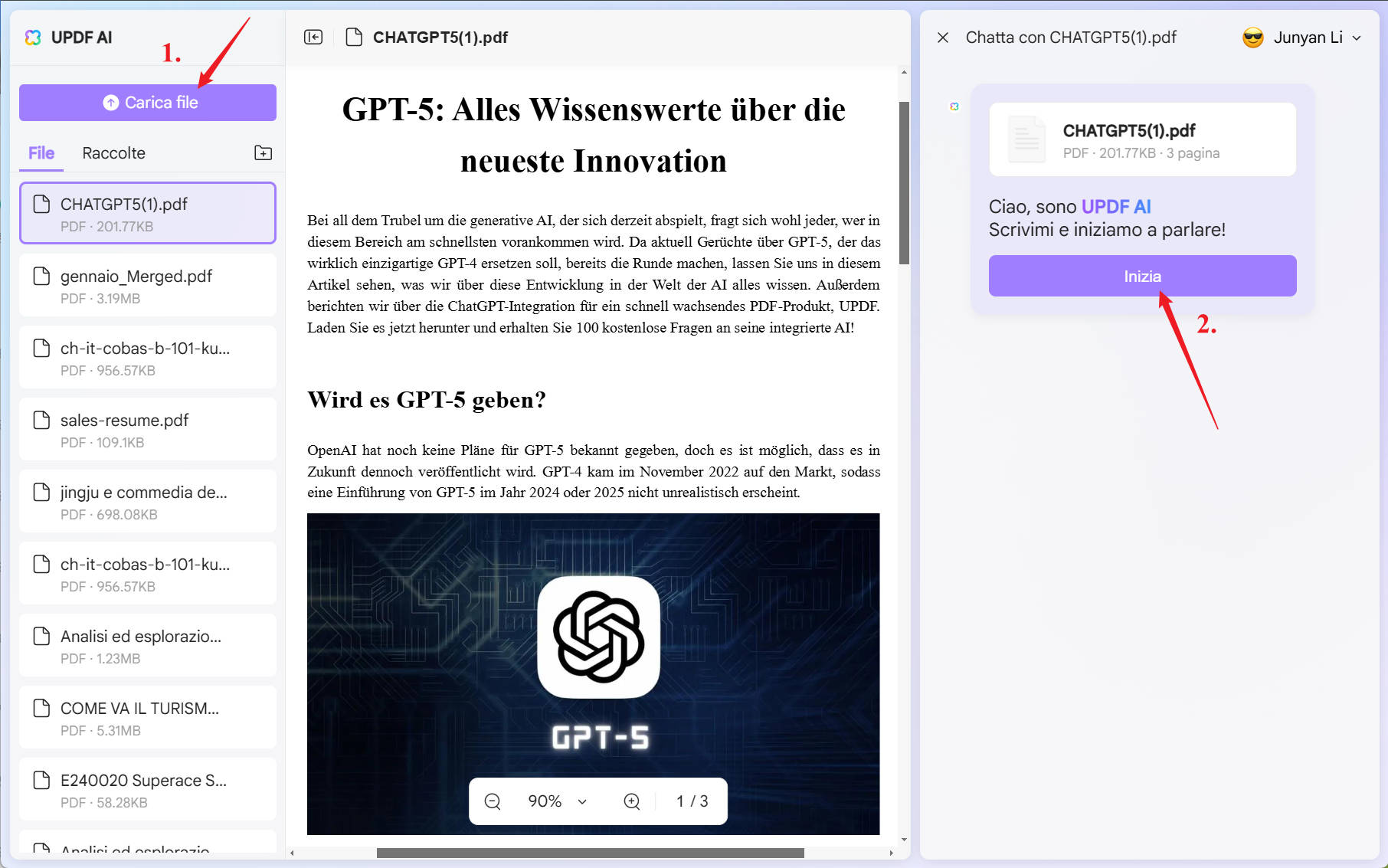
Task: Click the UPDF AI logo icon
Action: click(33, 38)
